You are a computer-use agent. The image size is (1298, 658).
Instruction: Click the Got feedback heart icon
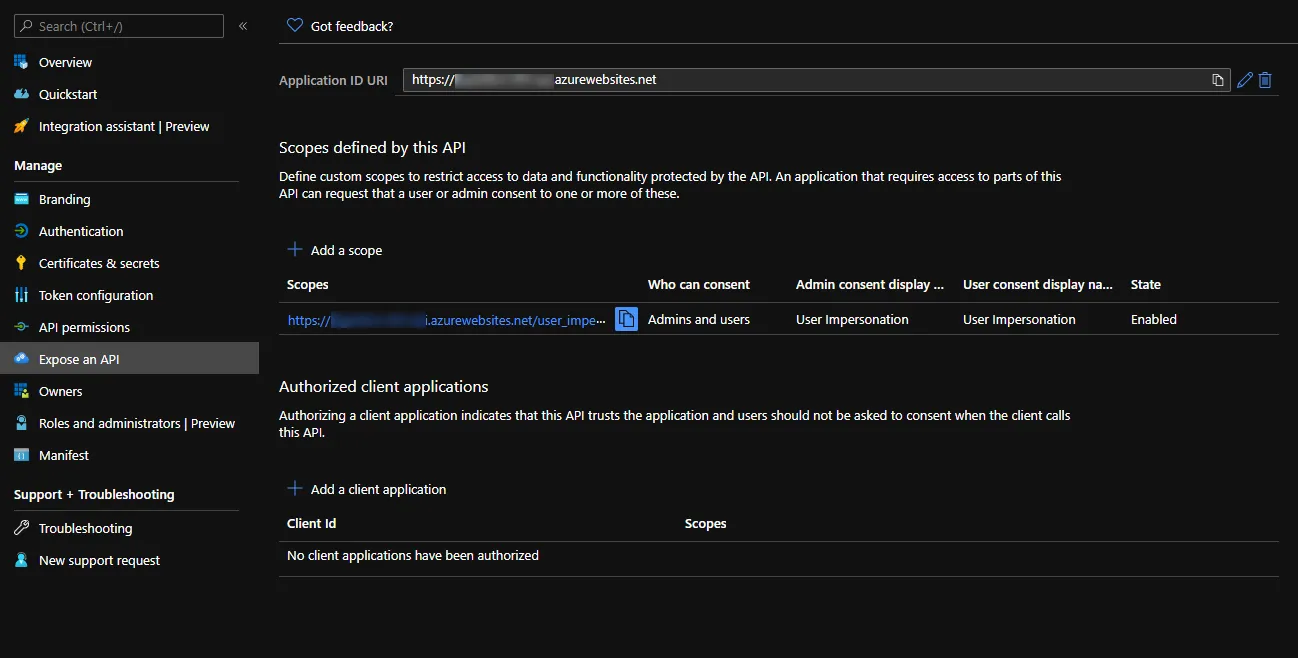coord(295,26)
